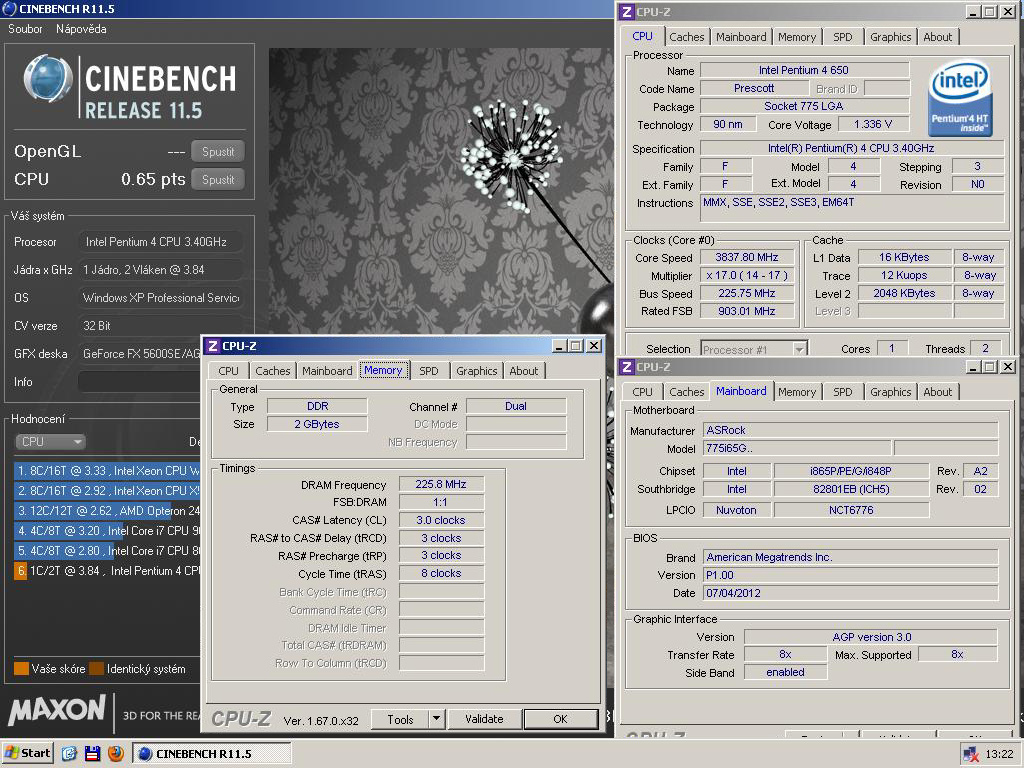1024x768 pixels.
Task: Click the BIOS date 07/04/2012 field
Action: pos(850,593)
